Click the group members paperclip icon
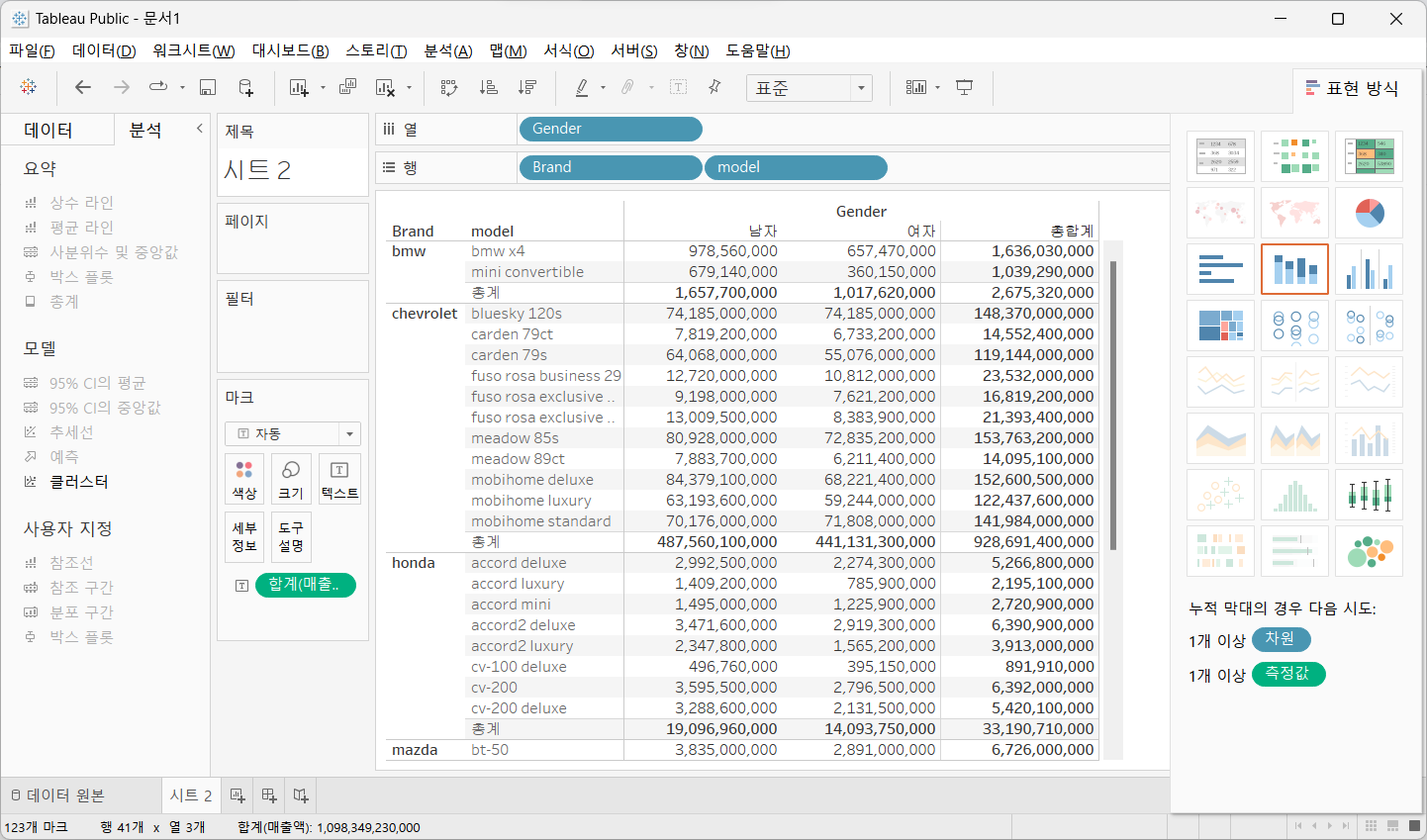1427x840 pixels. click(x=627, y=87)
